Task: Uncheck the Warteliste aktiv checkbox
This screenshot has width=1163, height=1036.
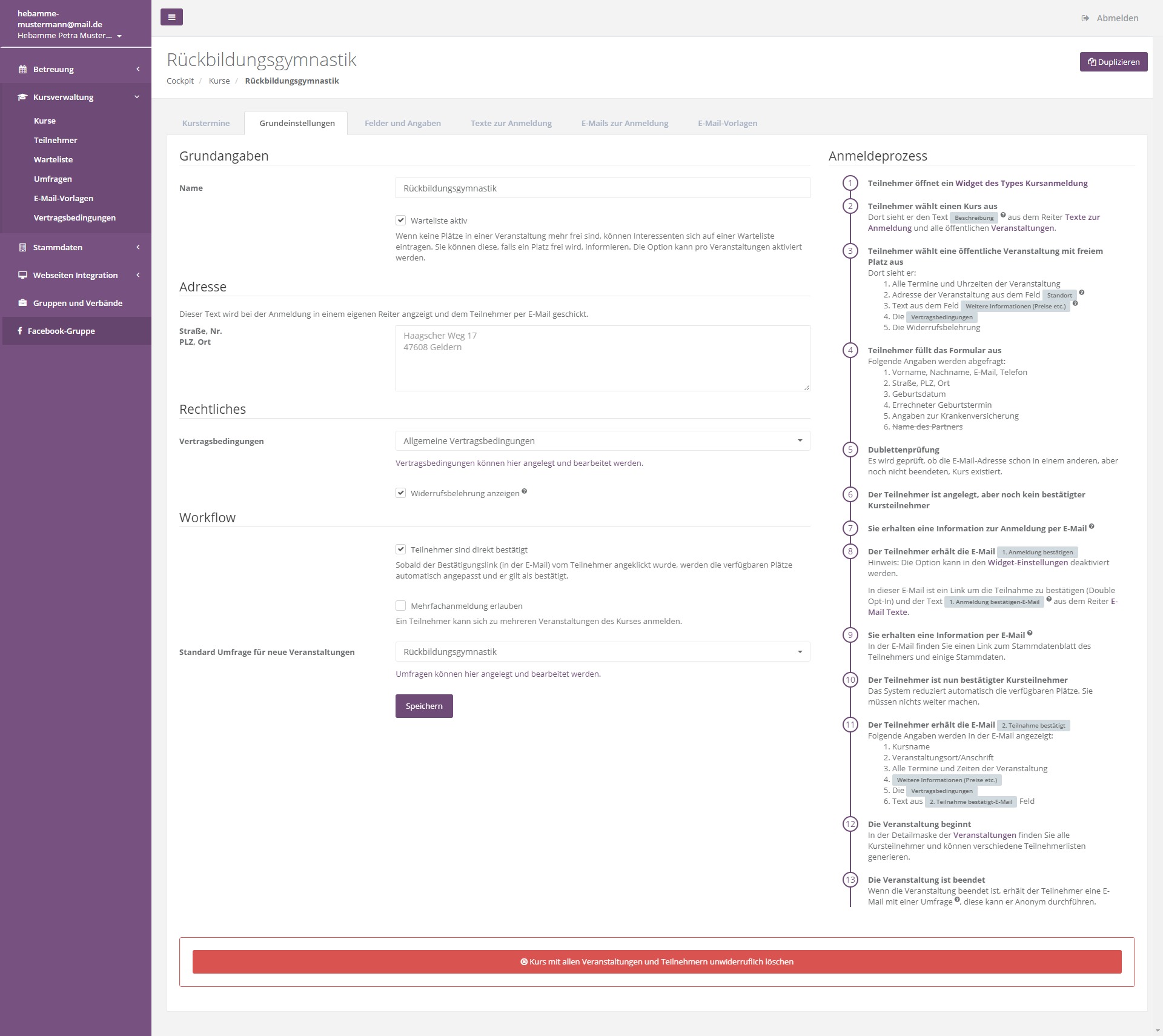Action: 400,221
